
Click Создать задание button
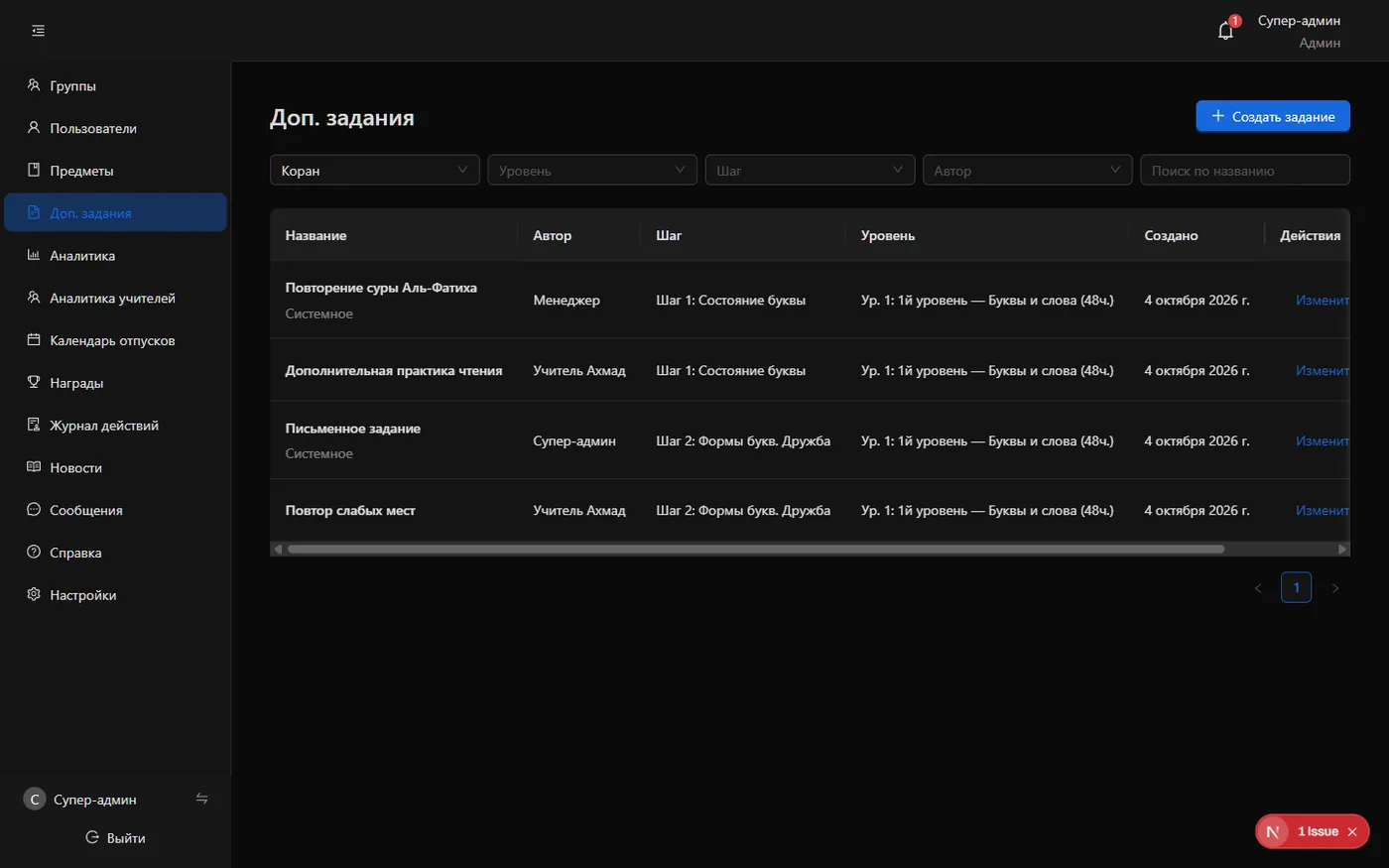pos(1273,116)
